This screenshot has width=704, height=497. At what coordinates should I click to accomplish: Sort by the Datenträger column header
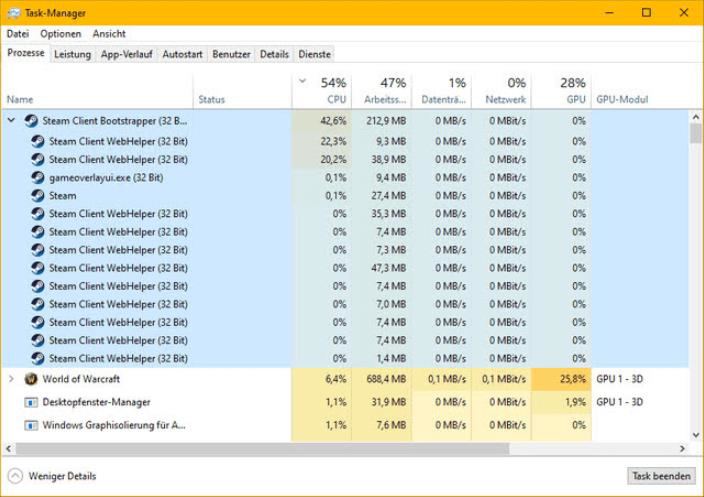point(441,91)
